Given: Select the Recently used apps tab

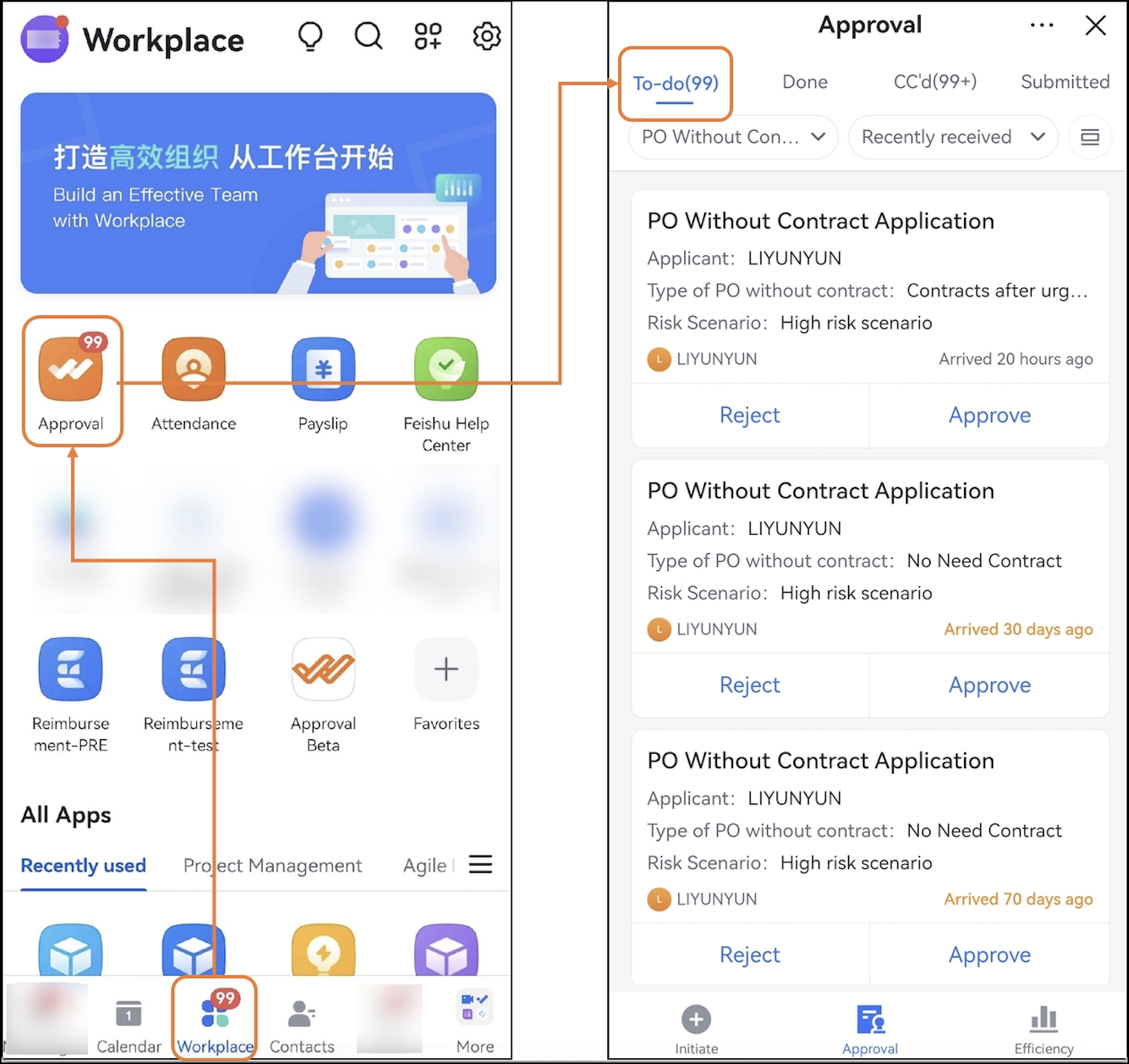Looking at the screenshot, I should 84,866.
